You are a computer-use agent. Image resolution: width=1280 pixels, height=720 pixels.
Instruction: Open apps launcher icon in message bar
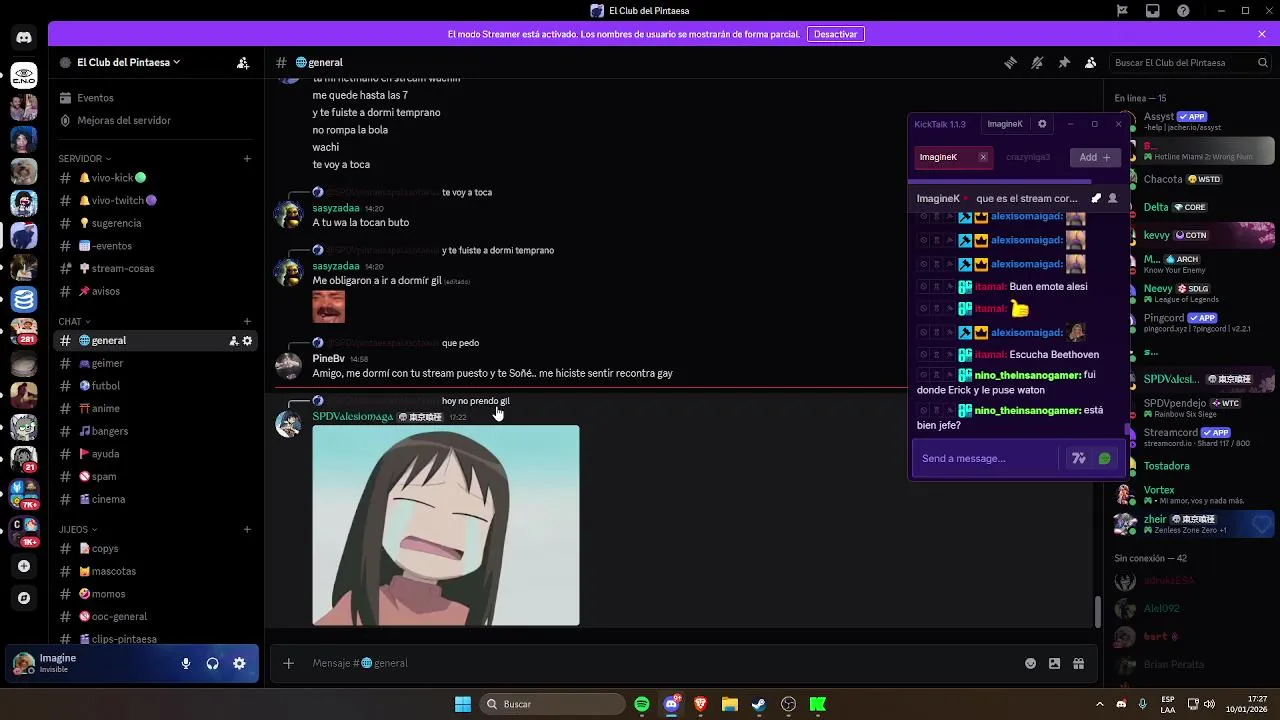pyautogui.click(x=1078, y=663)
